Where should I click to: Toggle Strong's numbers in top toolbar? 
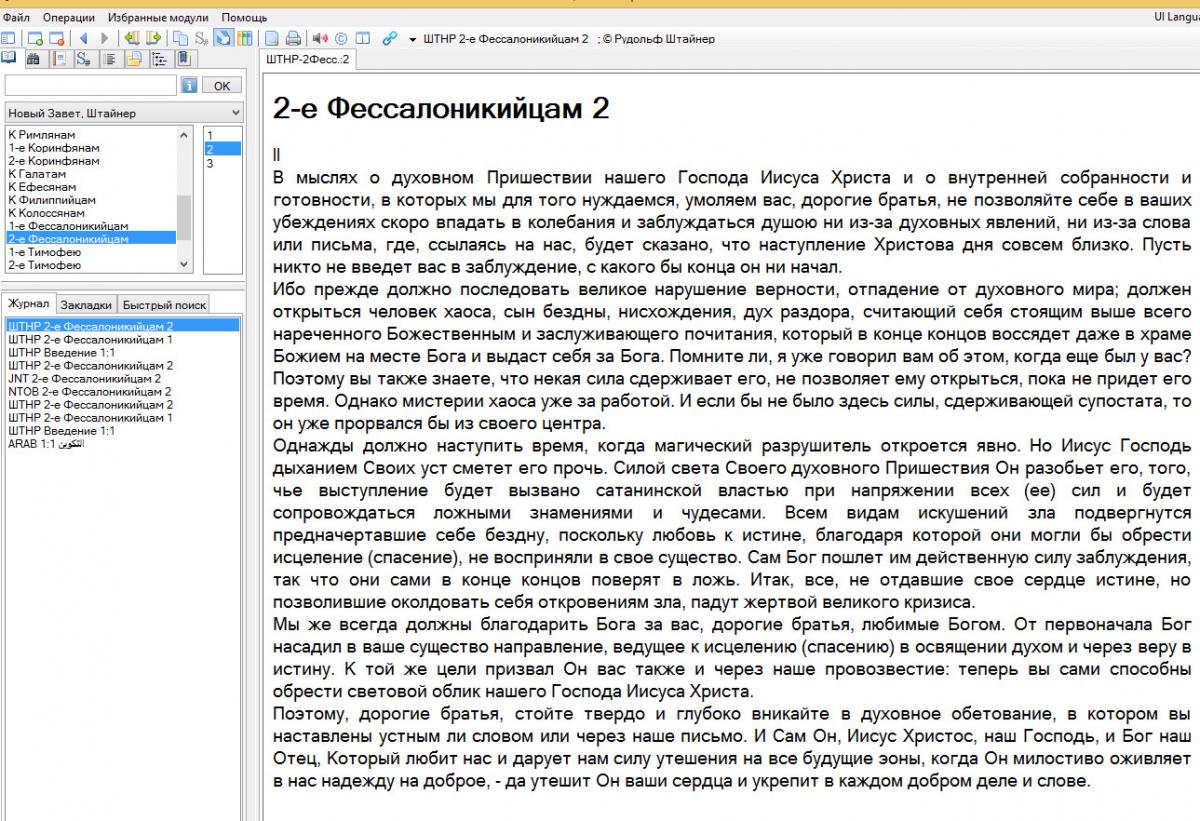pos(201,39)
